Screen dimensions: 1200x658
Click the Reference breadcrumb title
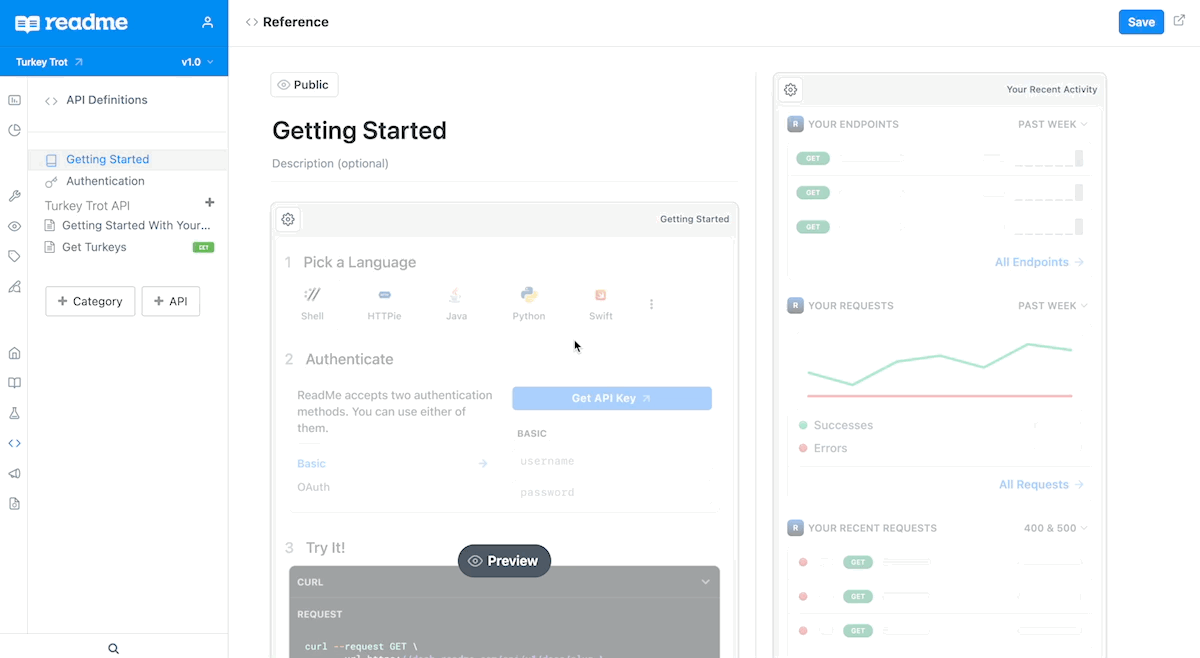(296, 22)
